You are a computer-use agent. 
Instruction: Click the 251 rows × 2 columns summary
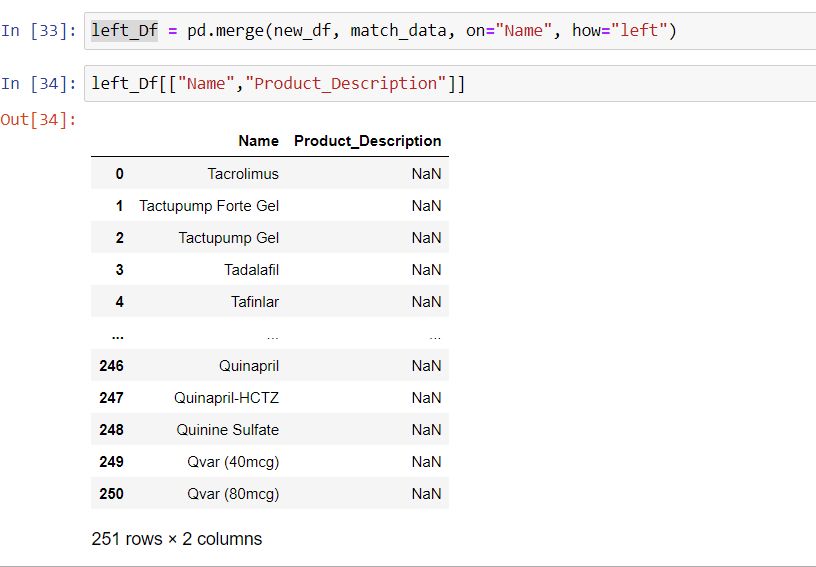pyautogui.click(x=176, y=539)
